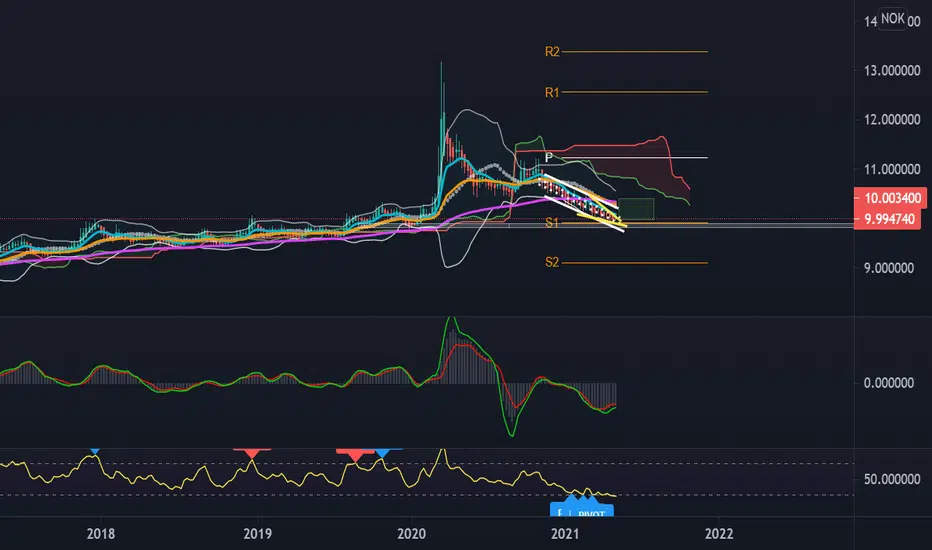Click the 10.003400 price tag
This screenshot has height=550, width=932.
tap(890, 198)
